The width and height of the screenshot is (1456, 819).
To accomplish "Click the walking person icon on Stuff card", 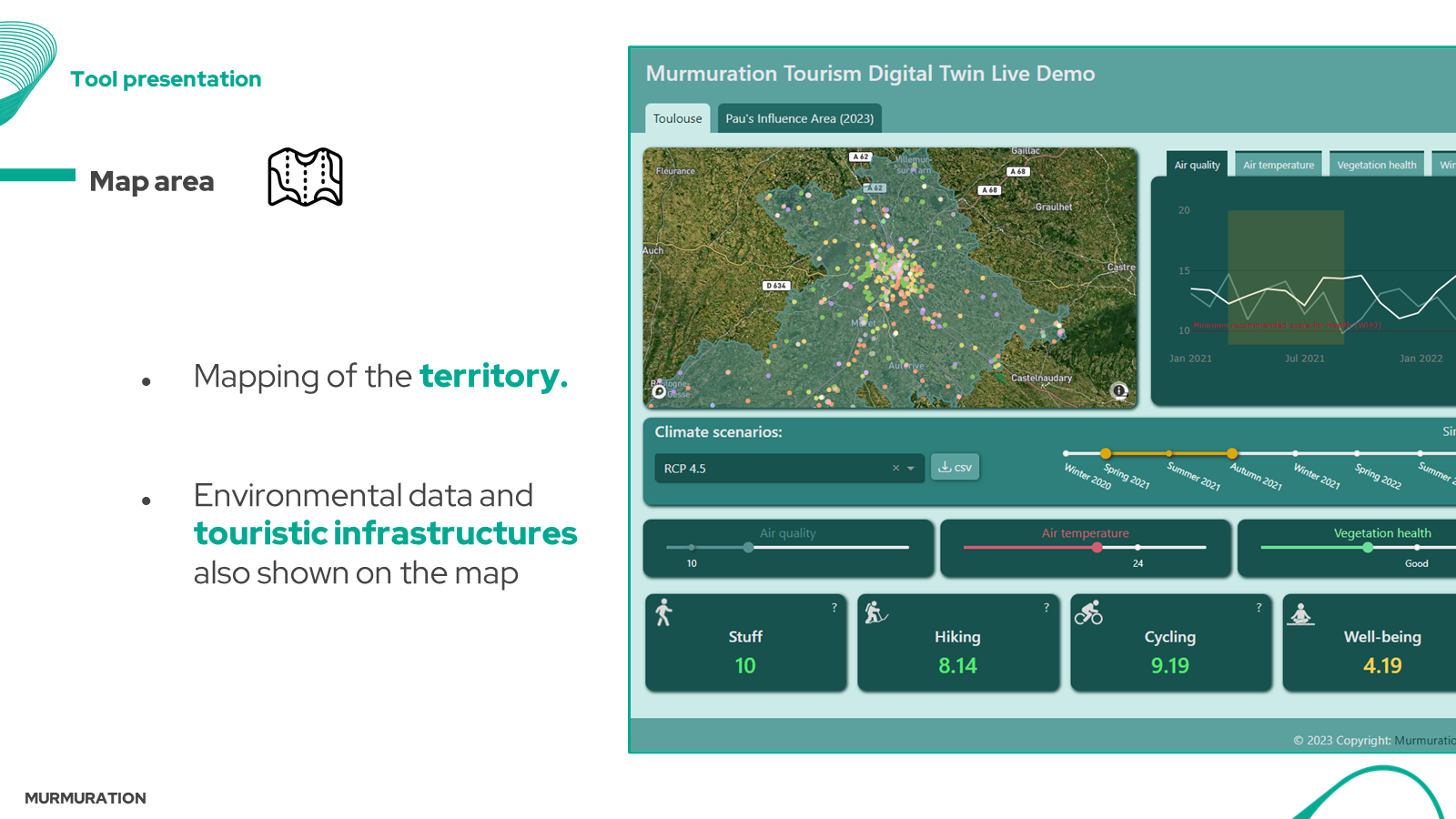I will point(664,612).
